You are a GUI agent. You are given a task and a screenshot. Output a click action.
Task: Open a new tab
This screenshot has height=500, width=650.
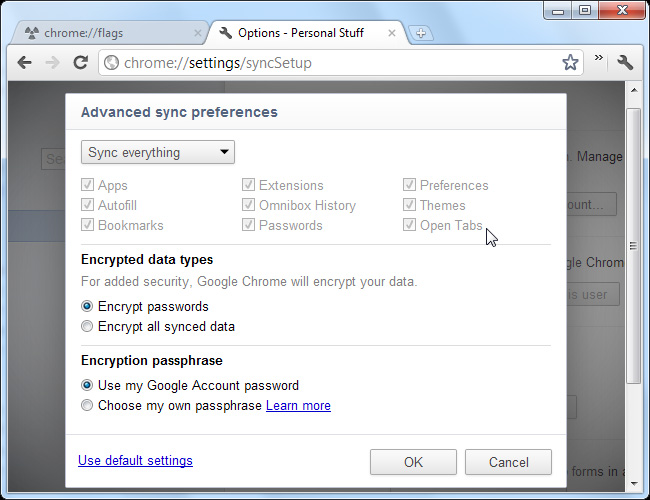(x=421, y=33)
